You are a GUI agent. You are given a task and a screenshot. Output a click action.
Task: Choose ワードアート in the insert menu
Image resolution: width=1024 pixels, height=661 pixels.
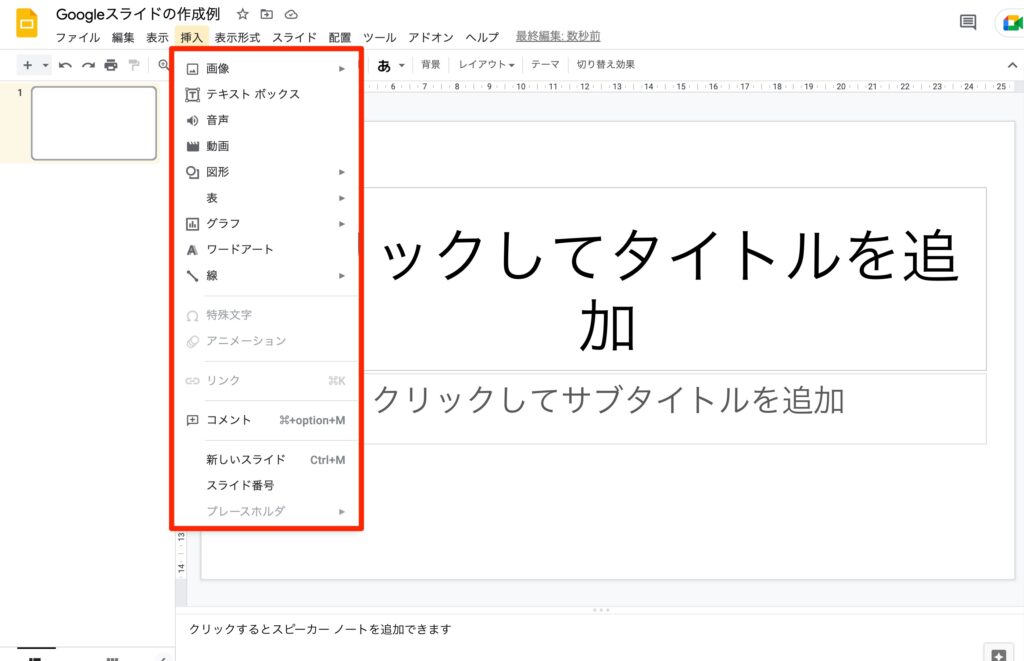[x=239, y=249]
